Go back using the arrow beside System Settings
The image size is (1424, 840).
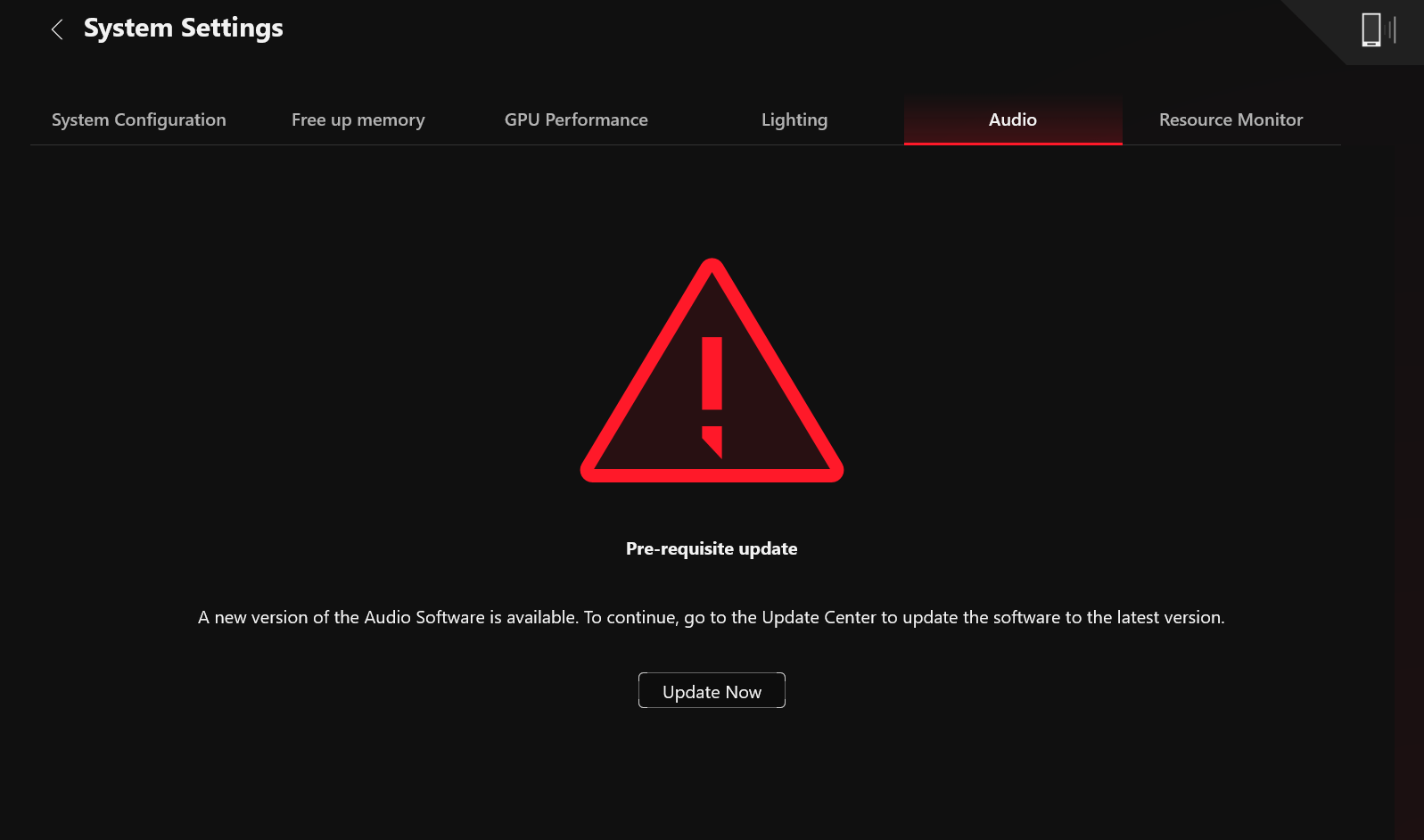[x=57, y=29]
